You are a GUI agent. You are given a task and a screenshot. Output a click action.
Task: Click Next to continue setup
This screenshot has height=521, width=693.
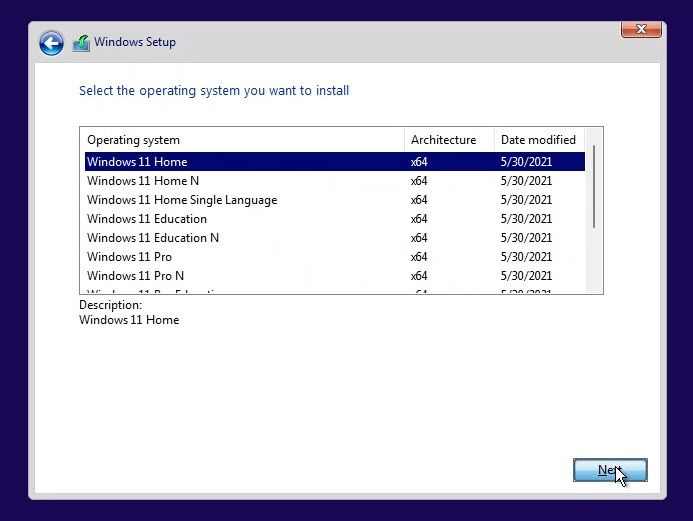click(x=610, y=470)
